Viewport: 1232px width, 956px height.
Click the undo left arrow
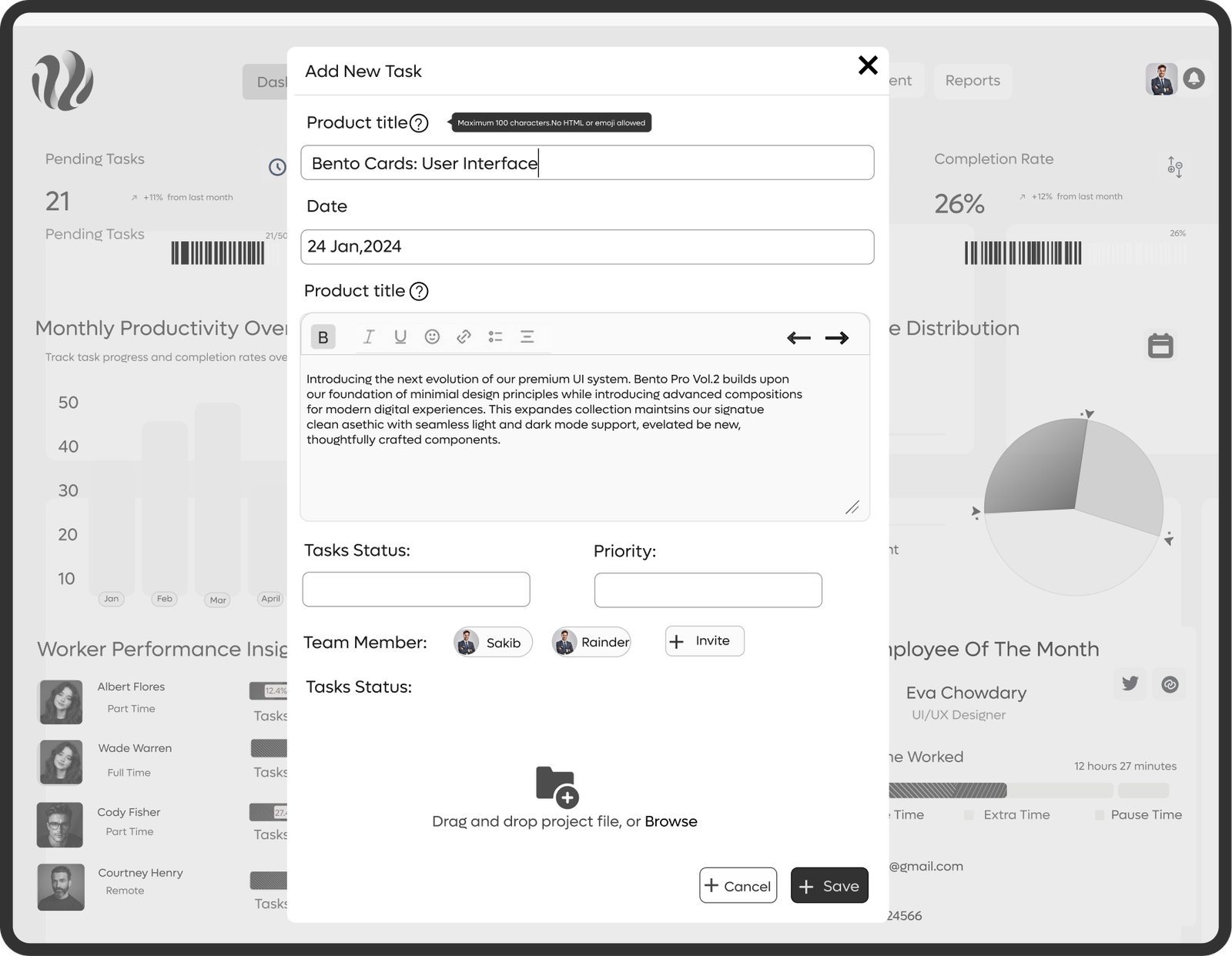[x=798, y=338]
